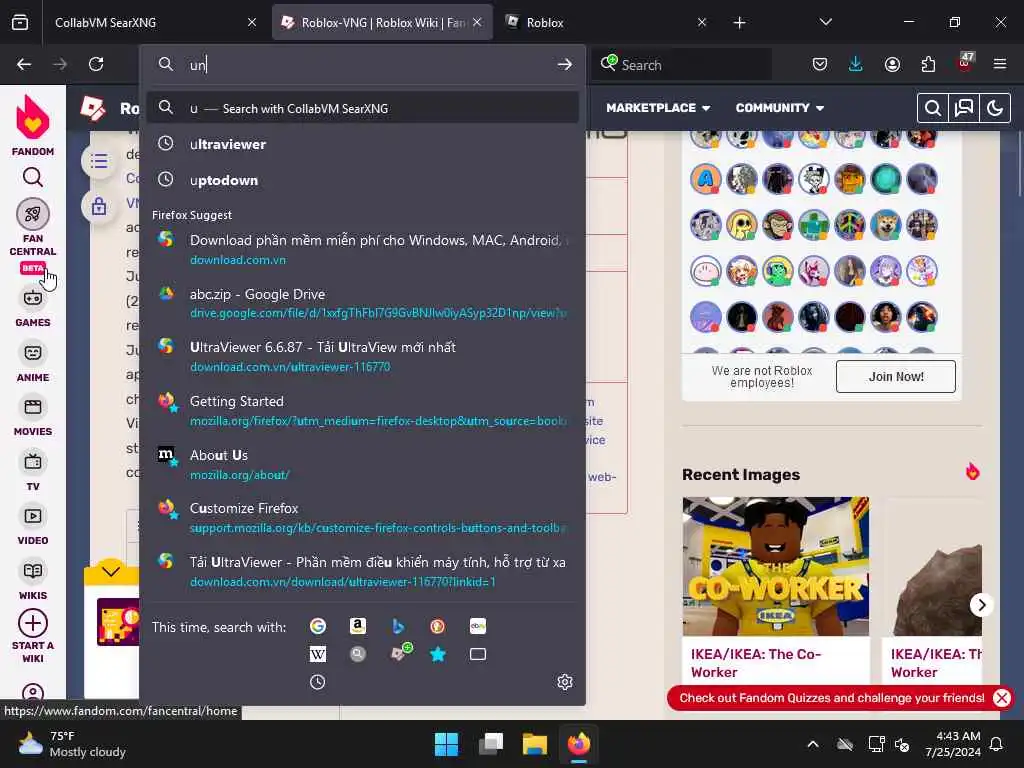Open Fan Central rocket icon

pos(33,214)
